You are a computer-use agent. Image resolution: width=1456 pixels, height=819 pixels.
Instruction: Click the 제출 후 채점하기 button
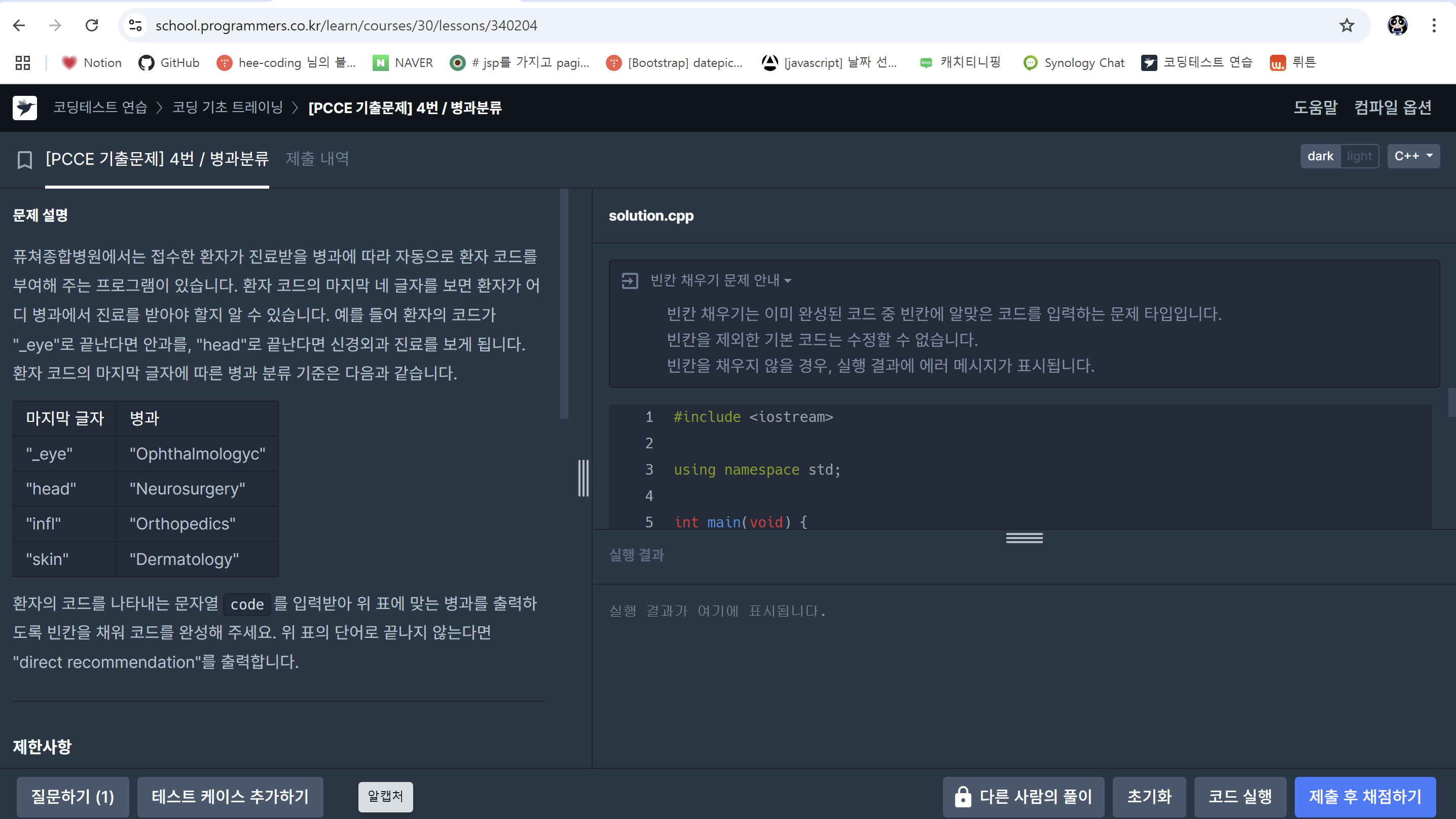[x=1364, y=796]
